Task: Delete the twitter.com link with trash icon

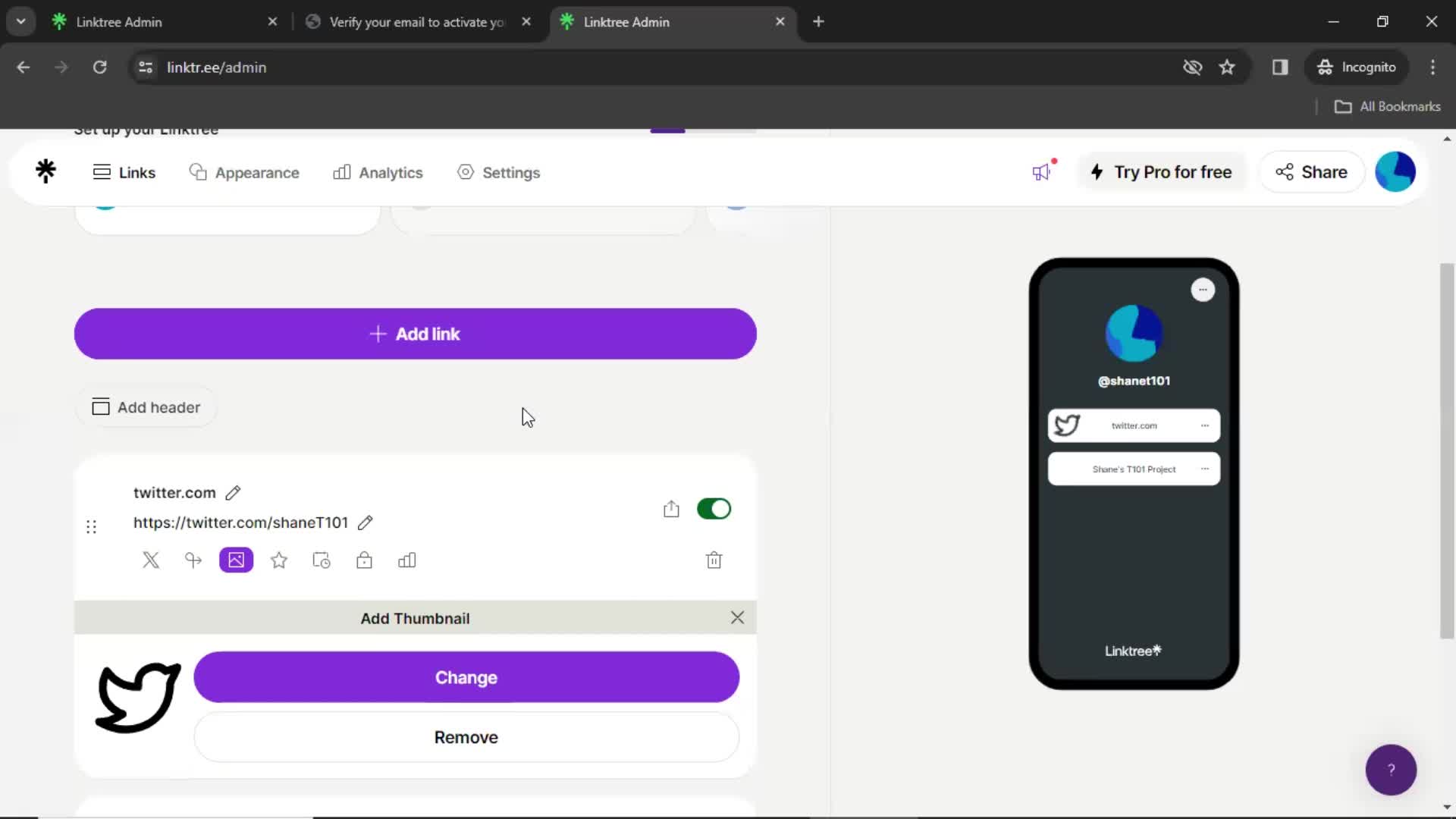Action: pos(714,560)
